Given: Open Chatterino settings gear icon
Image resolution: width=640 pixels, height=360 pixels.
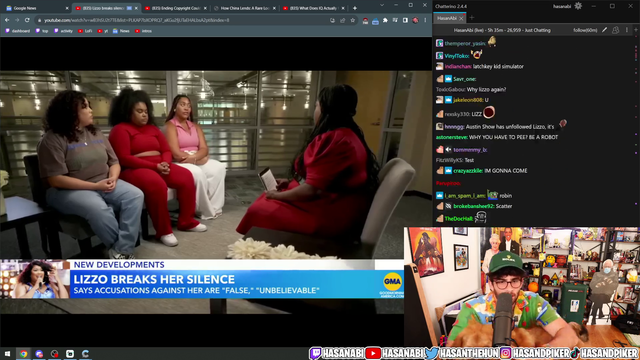Looking at the screenshot, I should 578,6.
